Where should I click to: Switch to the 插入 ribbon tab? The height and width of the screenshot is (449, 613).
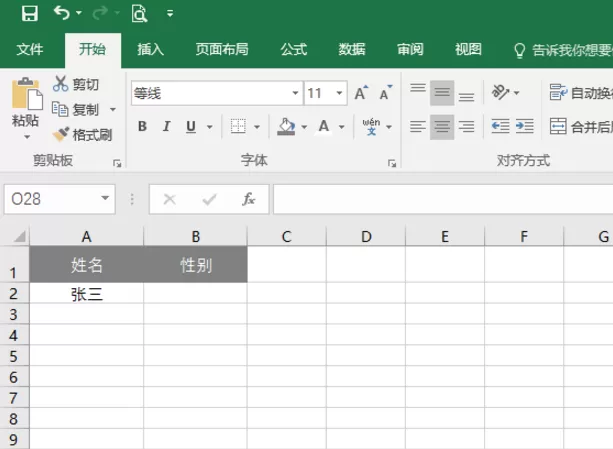click(x=150, y=49)
